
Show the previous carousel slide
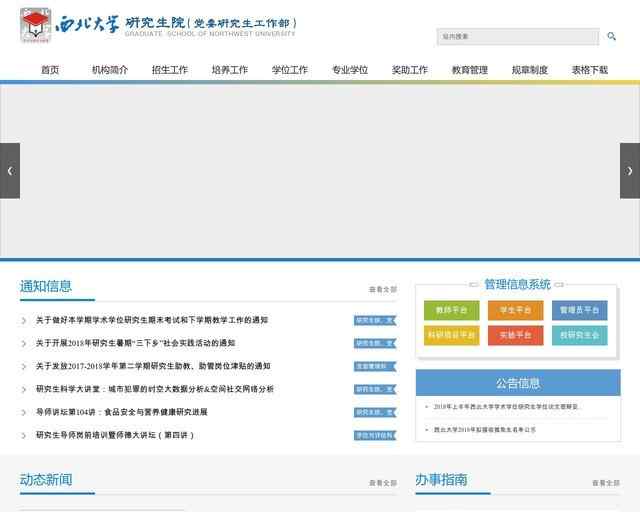10,171
